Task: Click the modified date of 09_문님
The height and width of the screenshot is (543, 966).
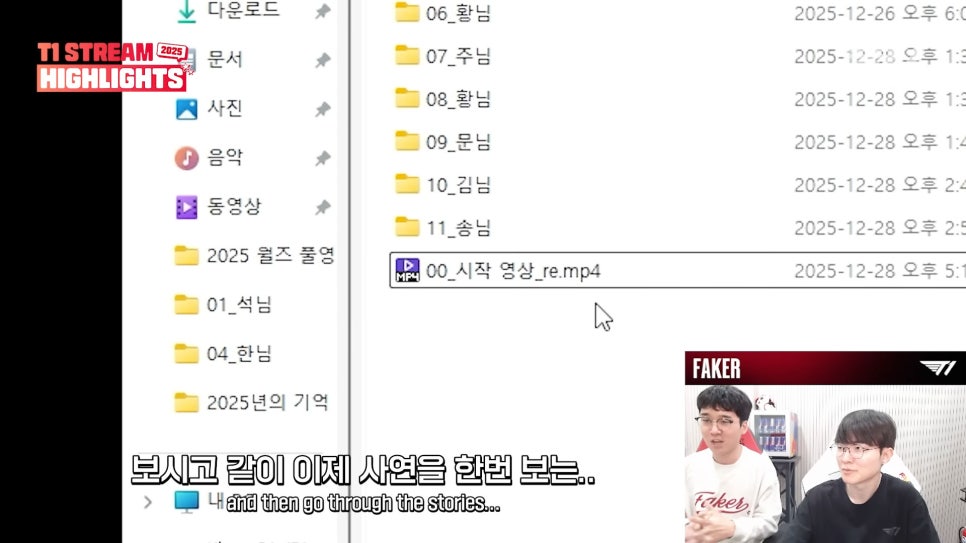Action: pos(880,142)
